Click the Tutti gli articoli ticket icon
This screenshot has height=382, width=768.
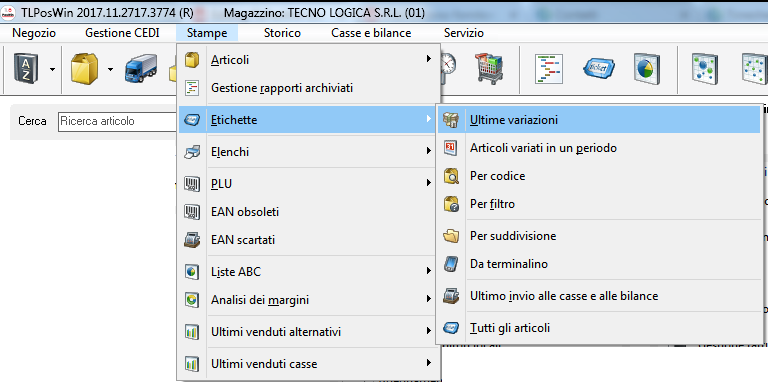(x=451, y=328)
